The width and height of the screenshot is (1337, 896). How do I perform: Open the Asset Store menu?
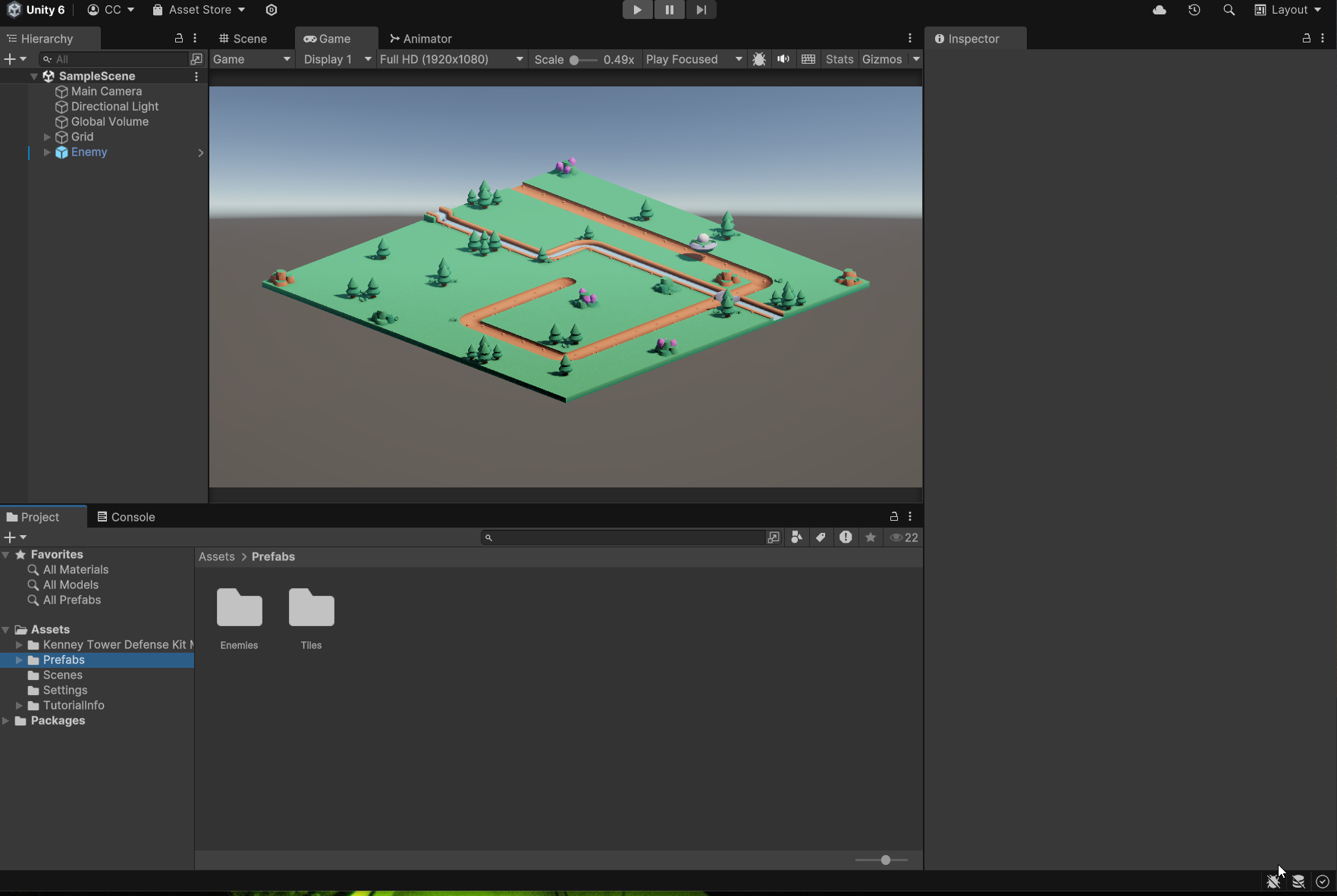[199, 10]
